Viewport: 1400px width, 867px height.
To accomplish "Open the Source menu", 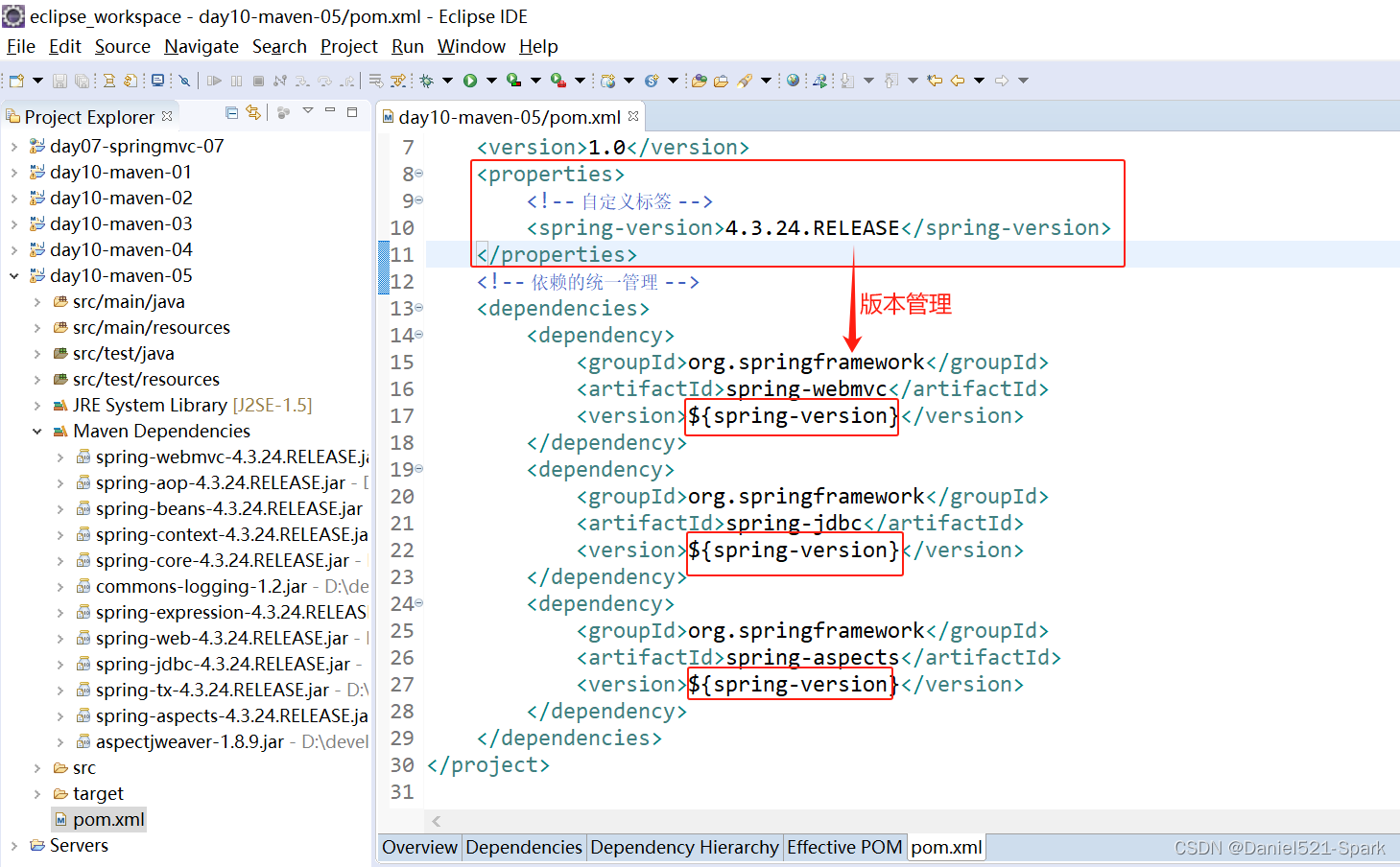I will (122, 46).
